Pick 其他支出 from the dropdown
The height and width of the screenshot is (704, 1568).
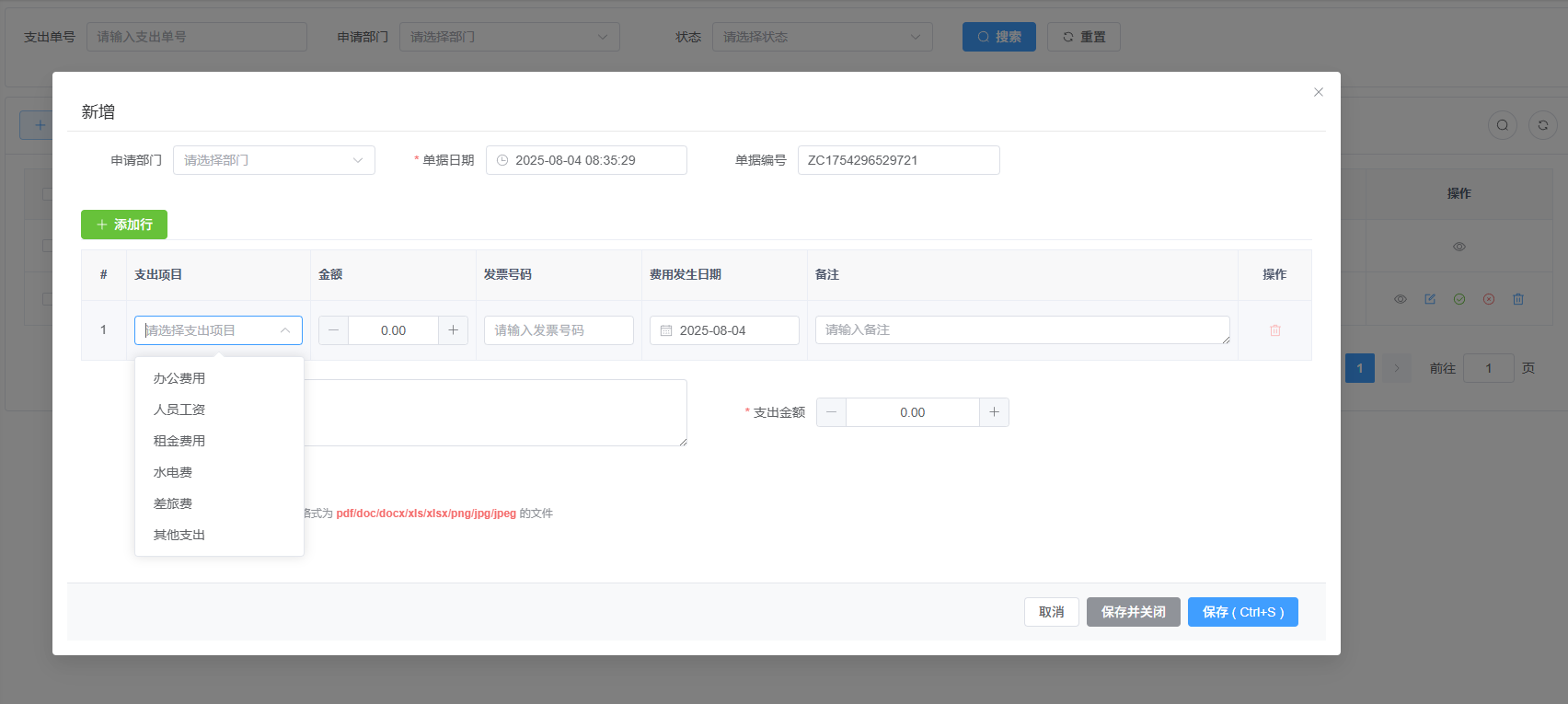179,535
